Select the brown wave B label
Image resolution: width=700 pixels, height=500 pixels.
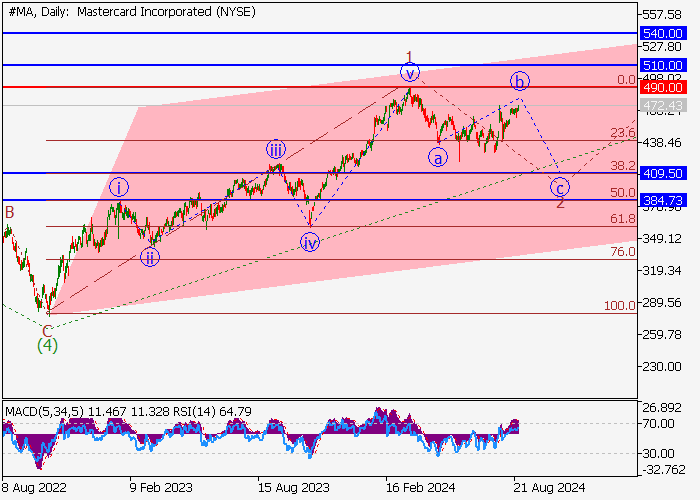(9, 212)
